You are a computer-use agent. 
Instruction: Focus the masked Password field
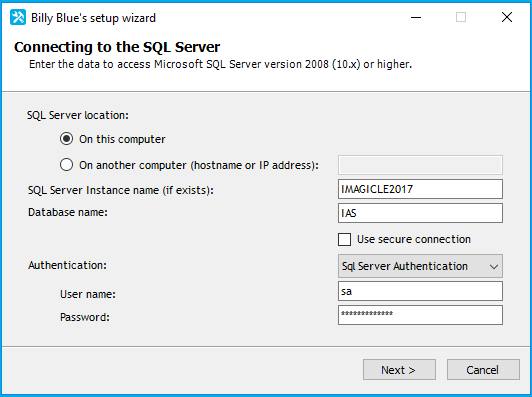(x=420, y=315)
